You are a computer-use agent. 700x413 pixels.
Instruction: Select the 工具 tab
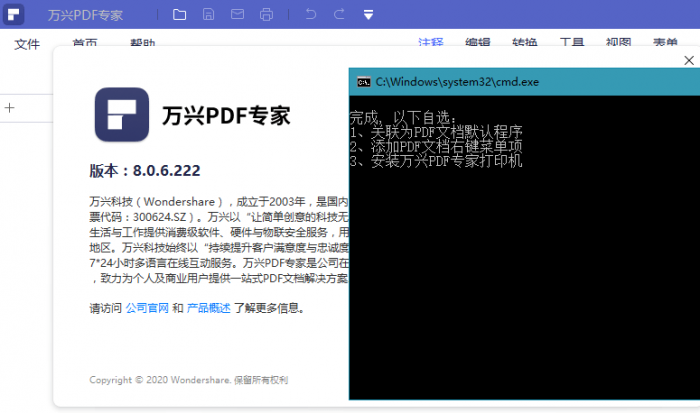tap(571, 43)
